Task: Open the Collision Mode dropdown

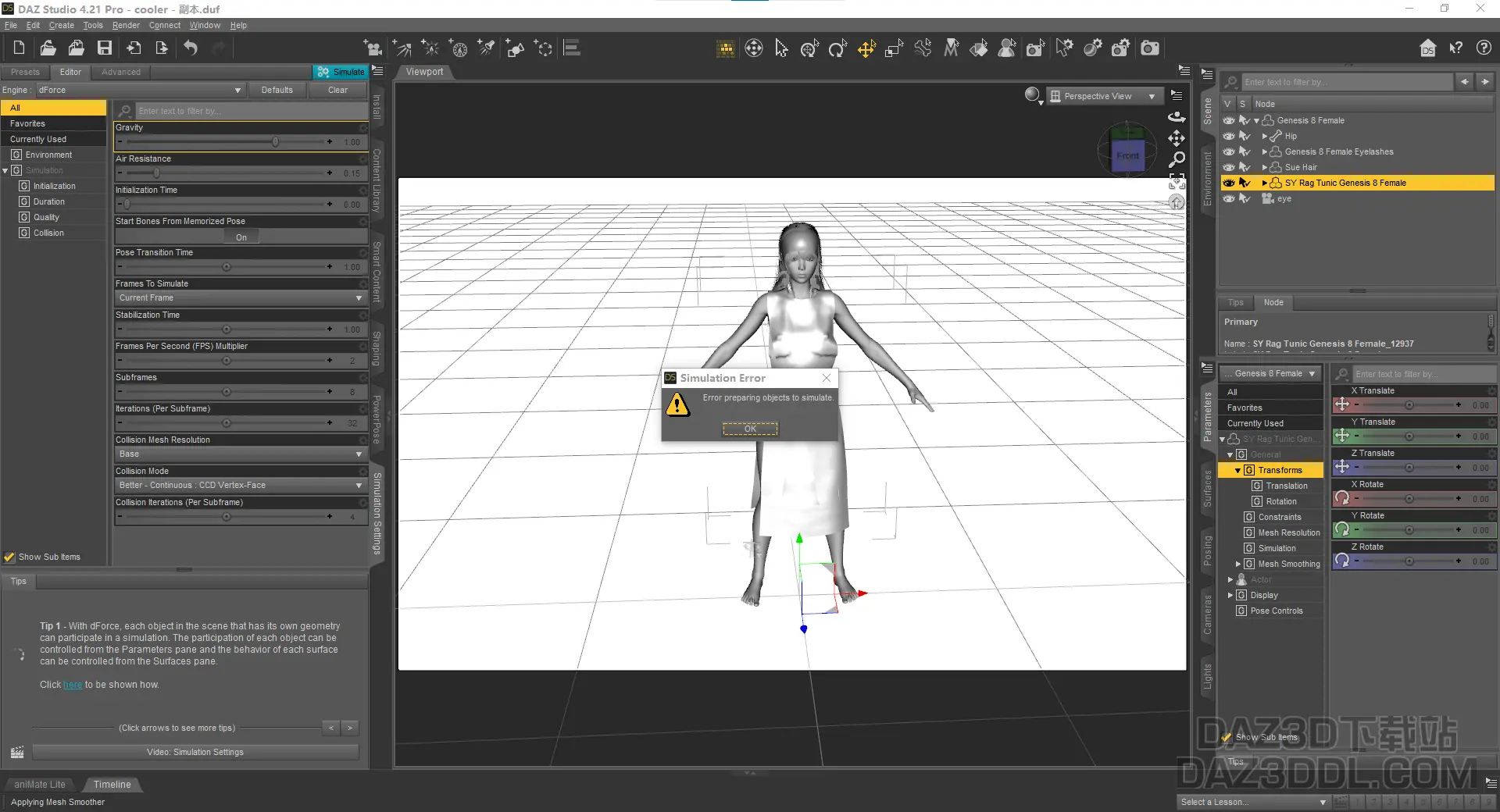Action: coord(241,485)
